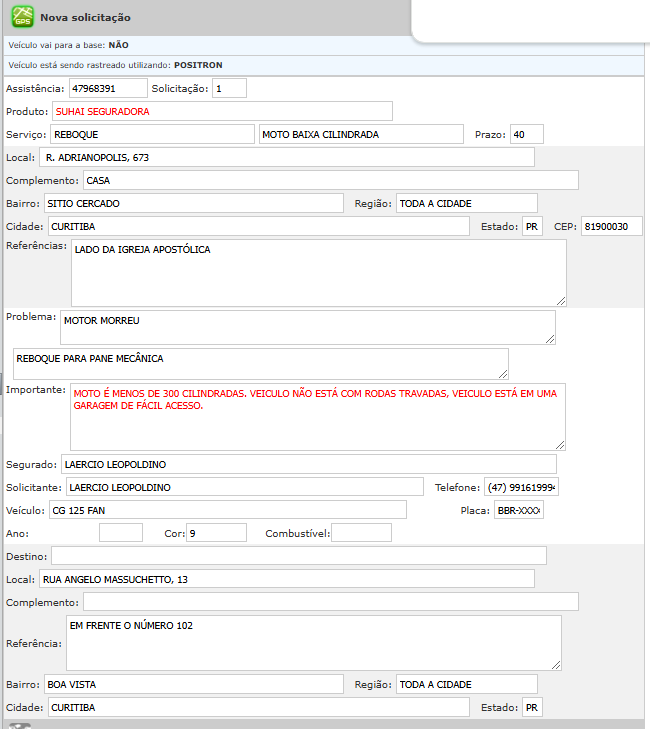The height and width of the screenshot is (729, 650).
Task: Click the 'Veículo vai para a base: NÃO' text
Action: (x=68, y=45)
